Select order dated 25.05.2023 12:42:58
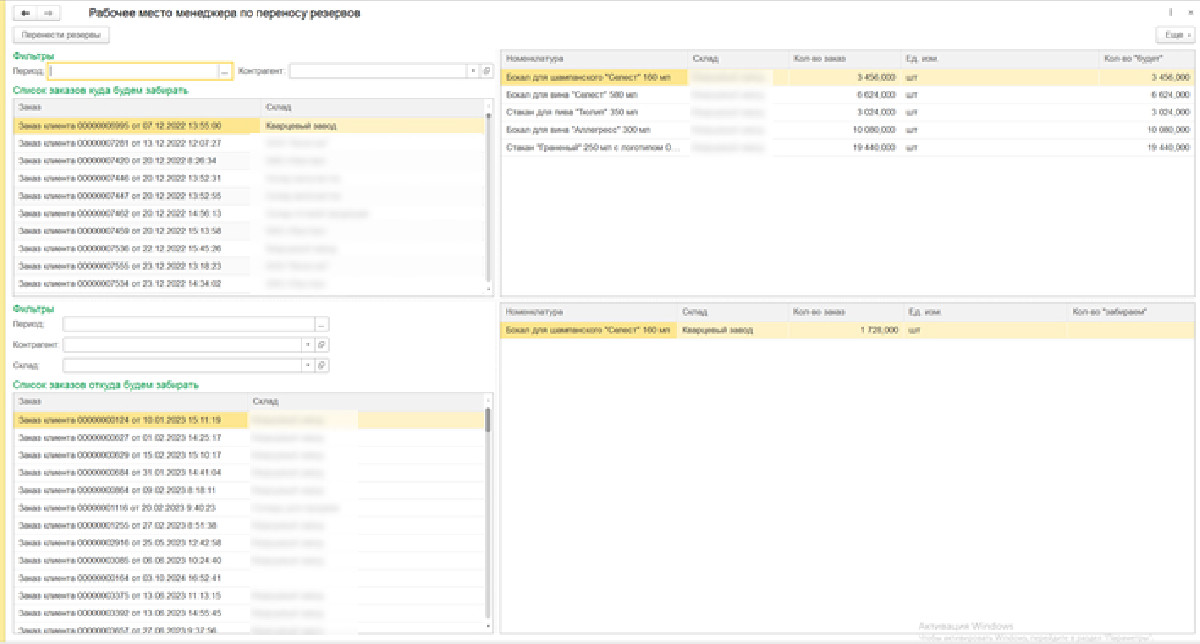This screenshot has width=1200, height=644. coord(248,543)
